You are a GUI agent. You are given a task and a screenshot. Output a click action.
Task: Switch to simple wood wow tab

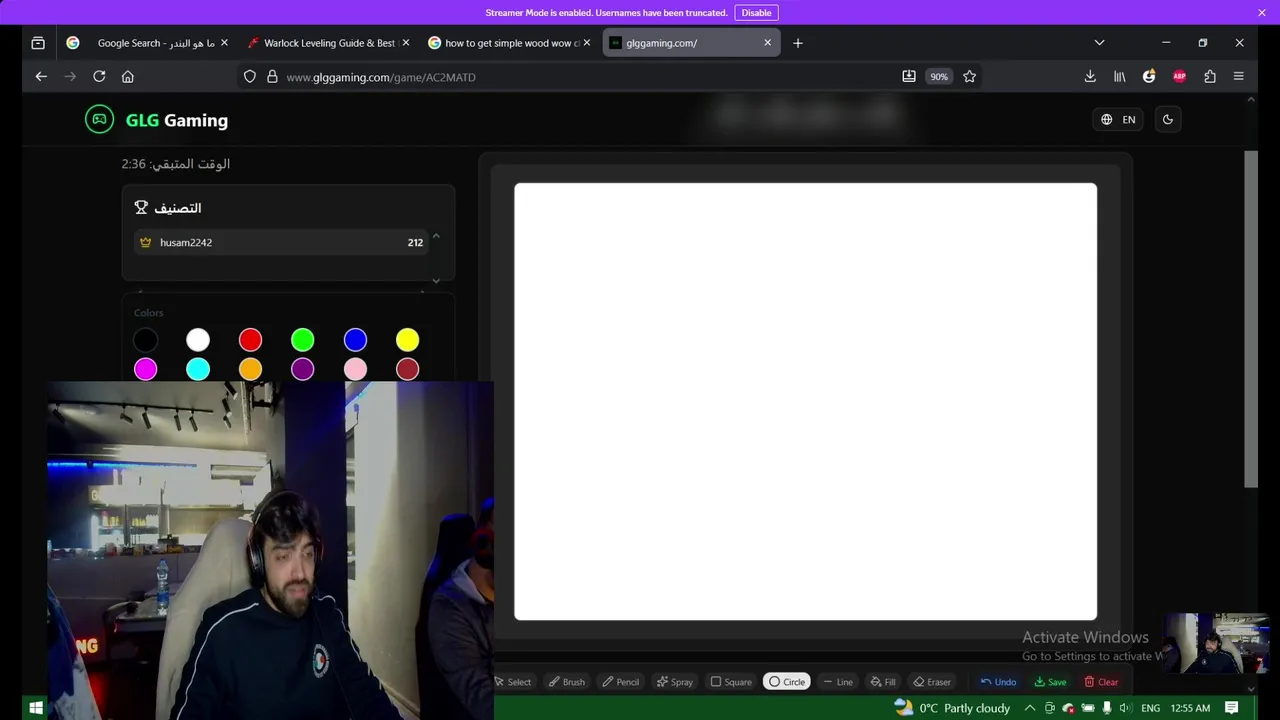click(508, 43)
